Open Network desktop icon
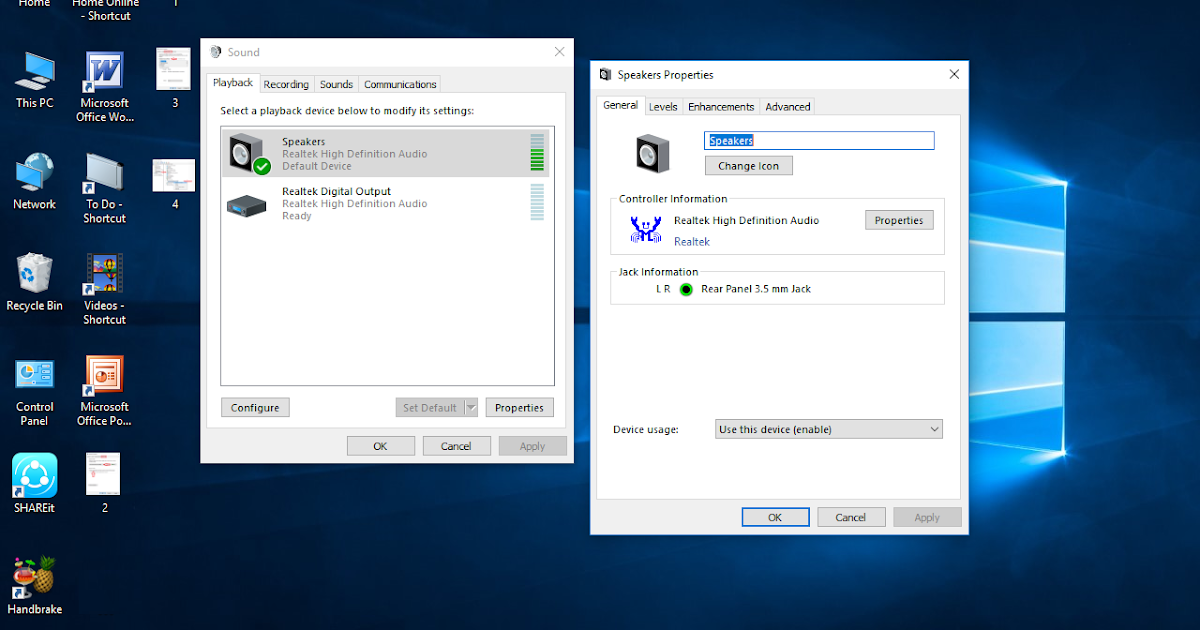The width and height of the screenshot is (1200, 630). coord(35,173)
